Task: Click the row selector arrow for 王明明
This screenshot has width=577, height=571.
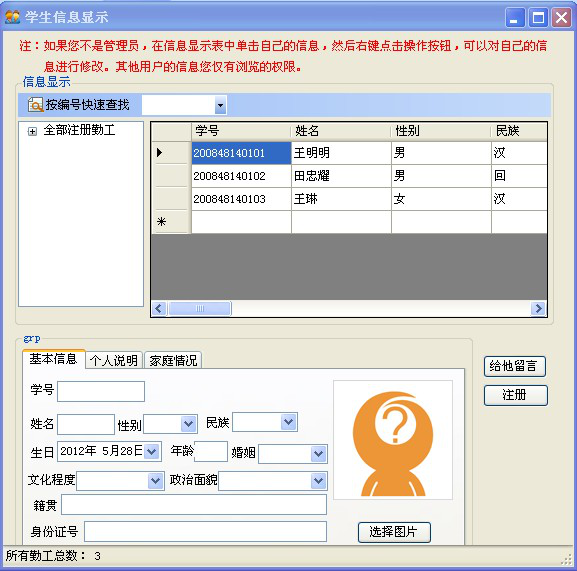Action: pos(160,152)
